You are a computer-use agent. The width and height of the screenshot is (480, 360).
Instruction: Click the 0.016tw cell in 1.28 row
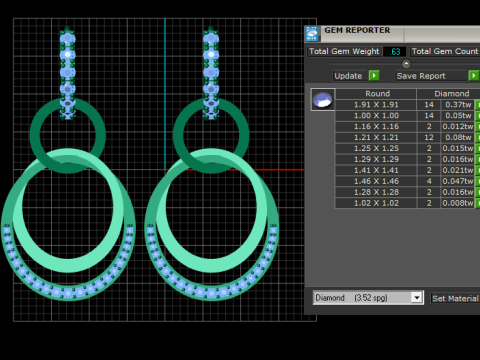458,192
